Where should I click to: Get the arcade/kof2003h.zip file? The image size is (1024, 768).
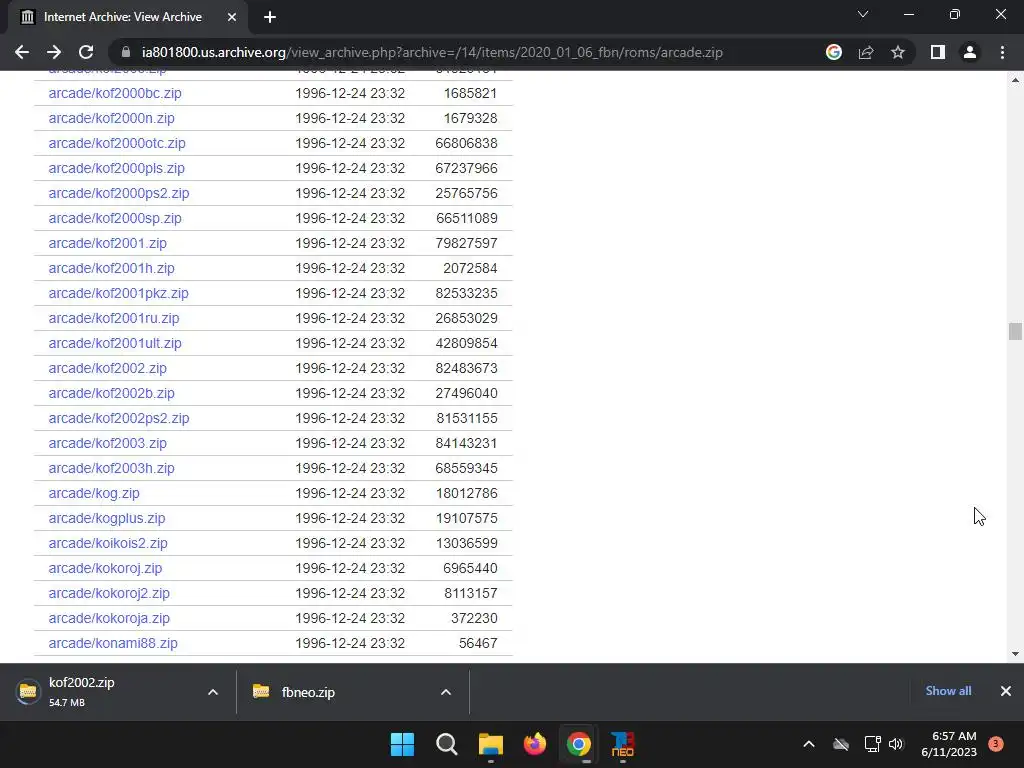pyautogui.click(x=112, y=468)
